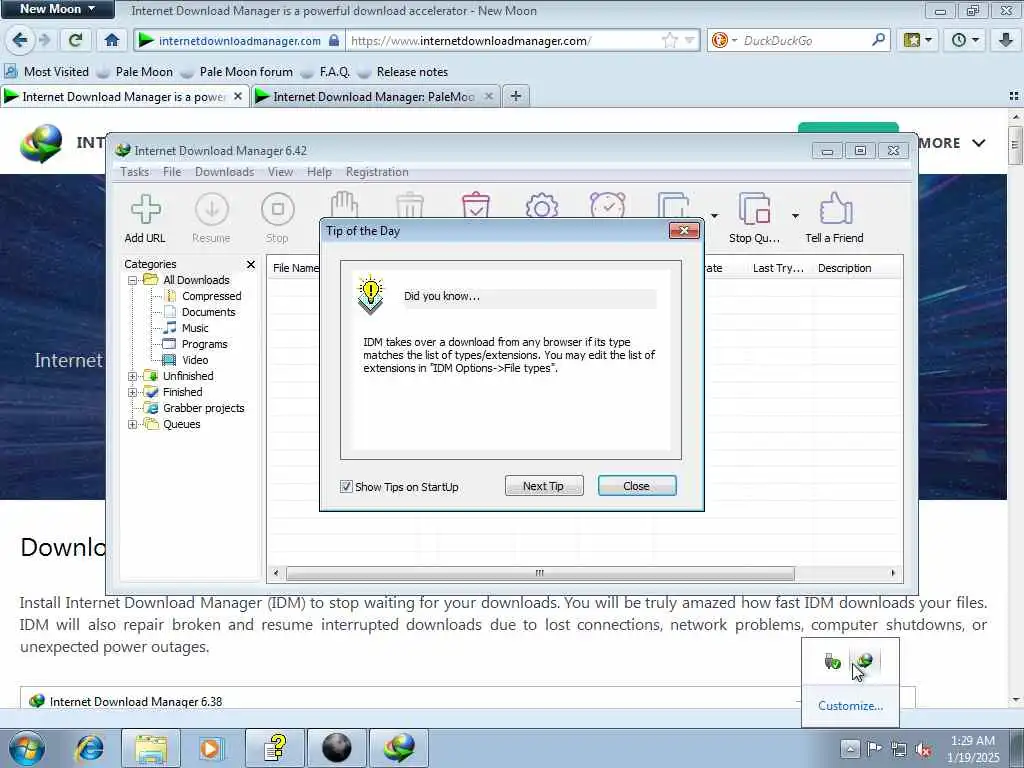Viewport: 1024px width, 768px height.
Task: Click the volume muted speaker tray icon
Action: point(923,749)
